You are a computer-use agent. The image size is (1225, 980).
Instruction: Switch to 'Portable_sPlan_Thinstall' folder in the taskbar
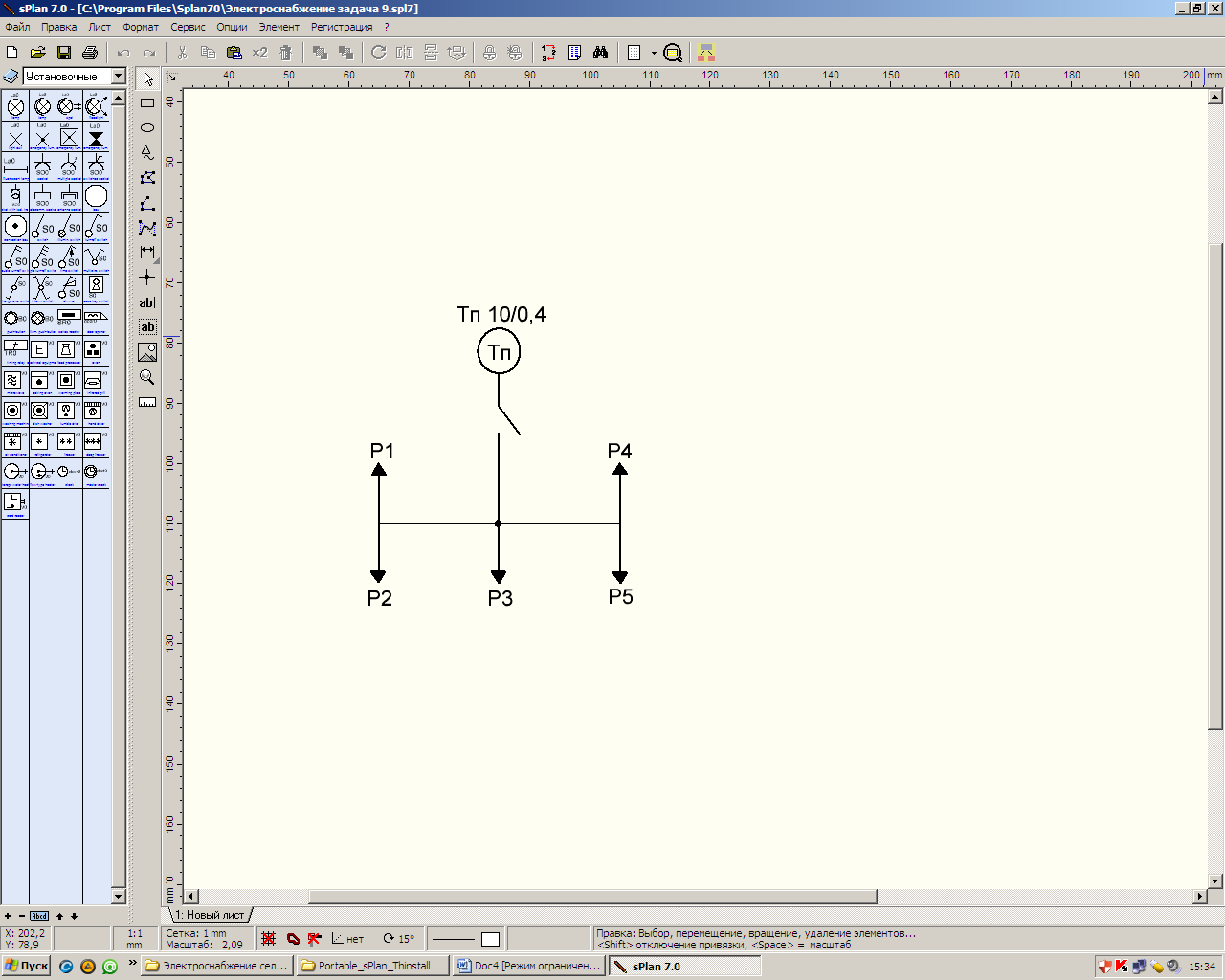[373, 966]
